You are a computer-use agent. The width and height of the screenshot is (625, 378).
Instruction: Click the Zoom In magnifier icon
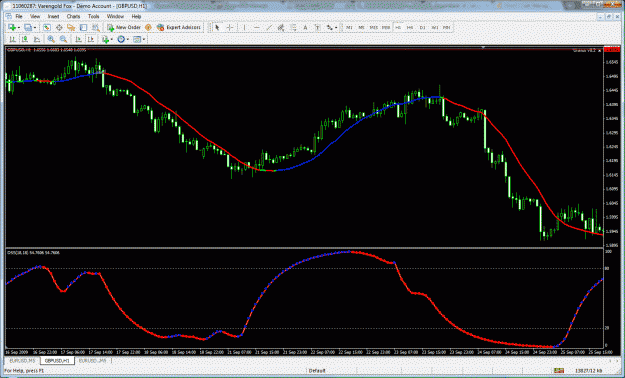pyautogui.click(x=51, y=39)
